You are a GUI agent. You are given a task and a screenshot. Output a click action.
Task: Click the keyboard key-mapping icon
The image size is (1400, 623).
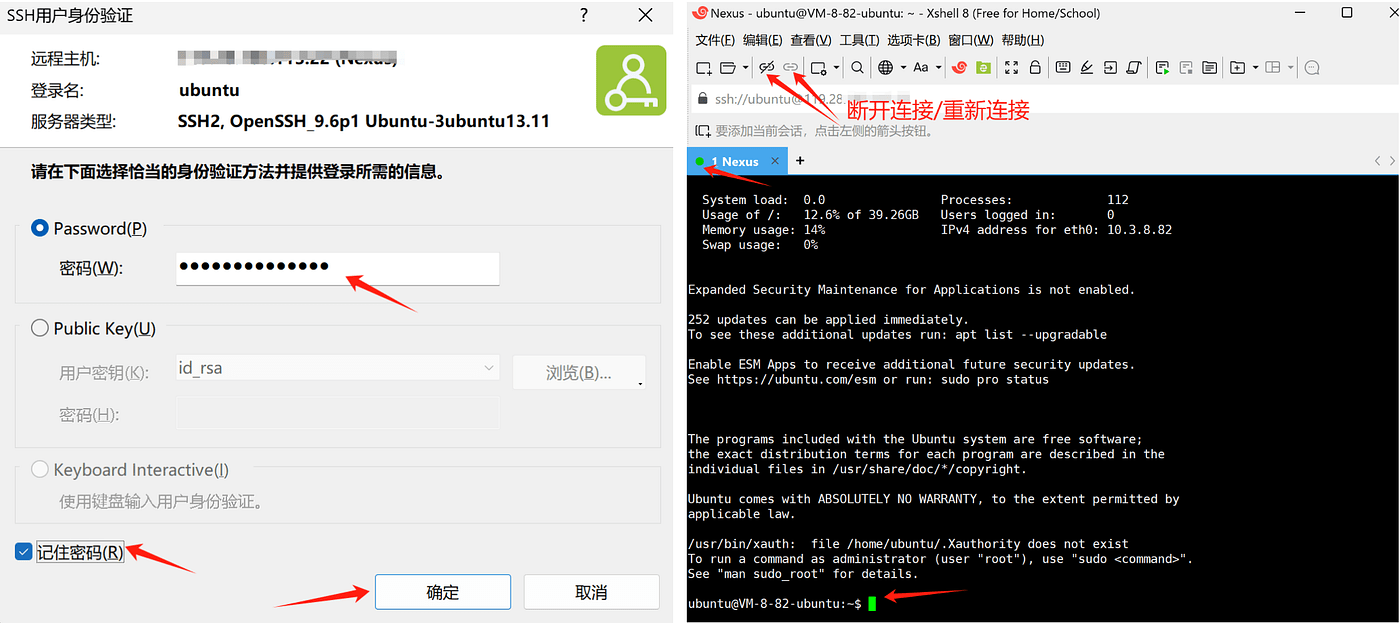coord(1063,67)
